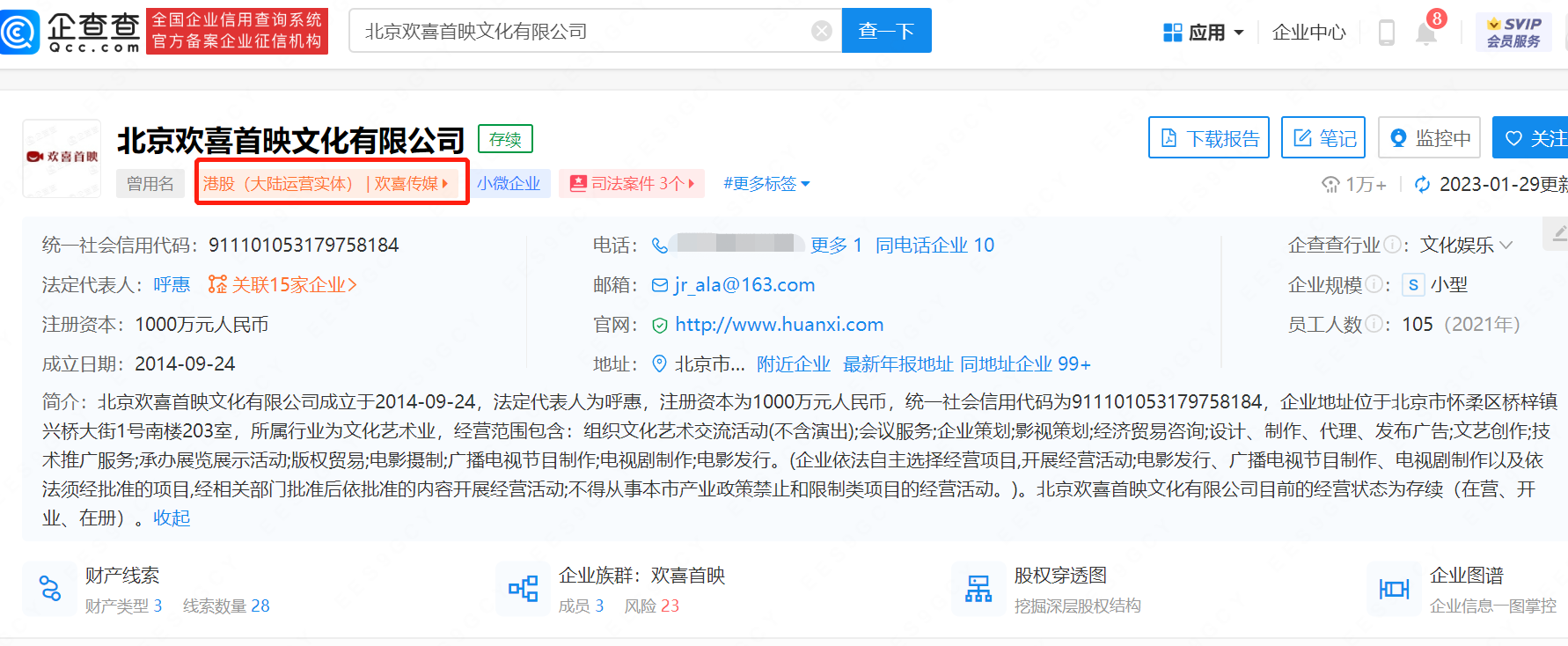
Task: Open 附近企业 link
Action: (793, 363)
